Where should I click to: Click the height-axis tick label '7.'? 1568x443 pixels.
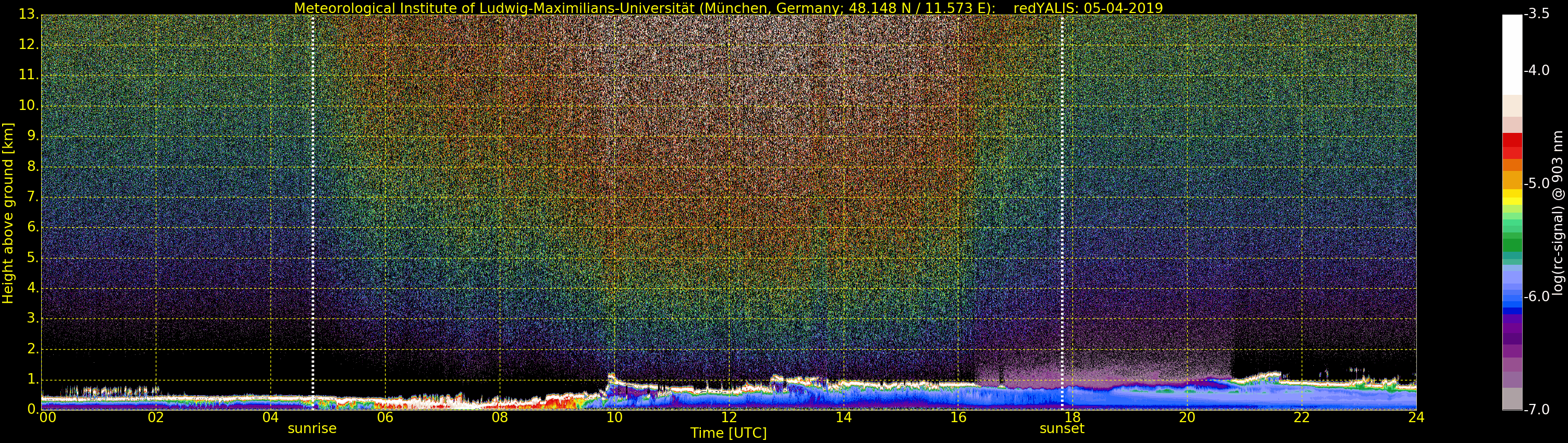33,196
